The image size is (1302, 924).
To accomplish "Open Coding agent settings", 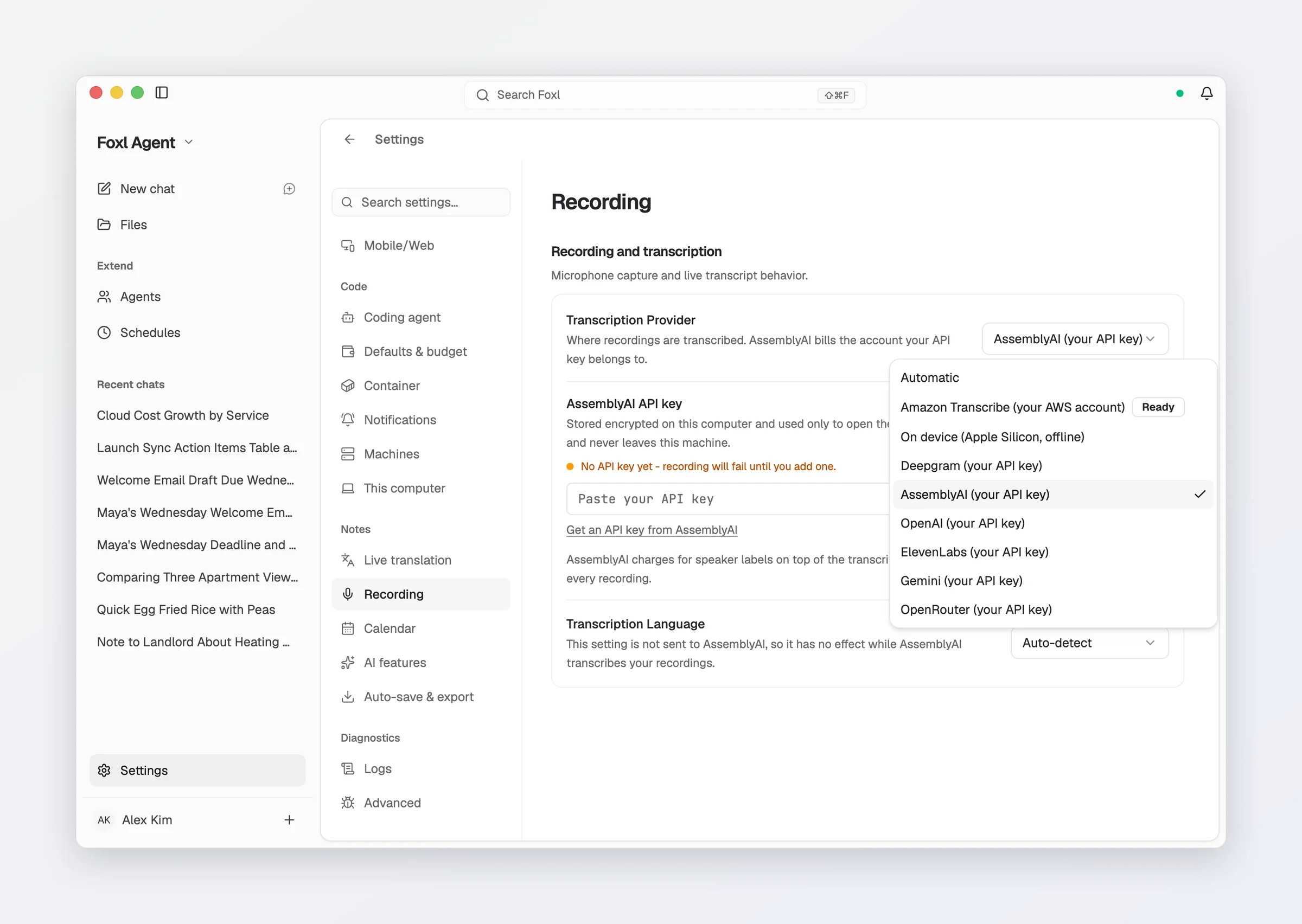I will coord(420,317).
